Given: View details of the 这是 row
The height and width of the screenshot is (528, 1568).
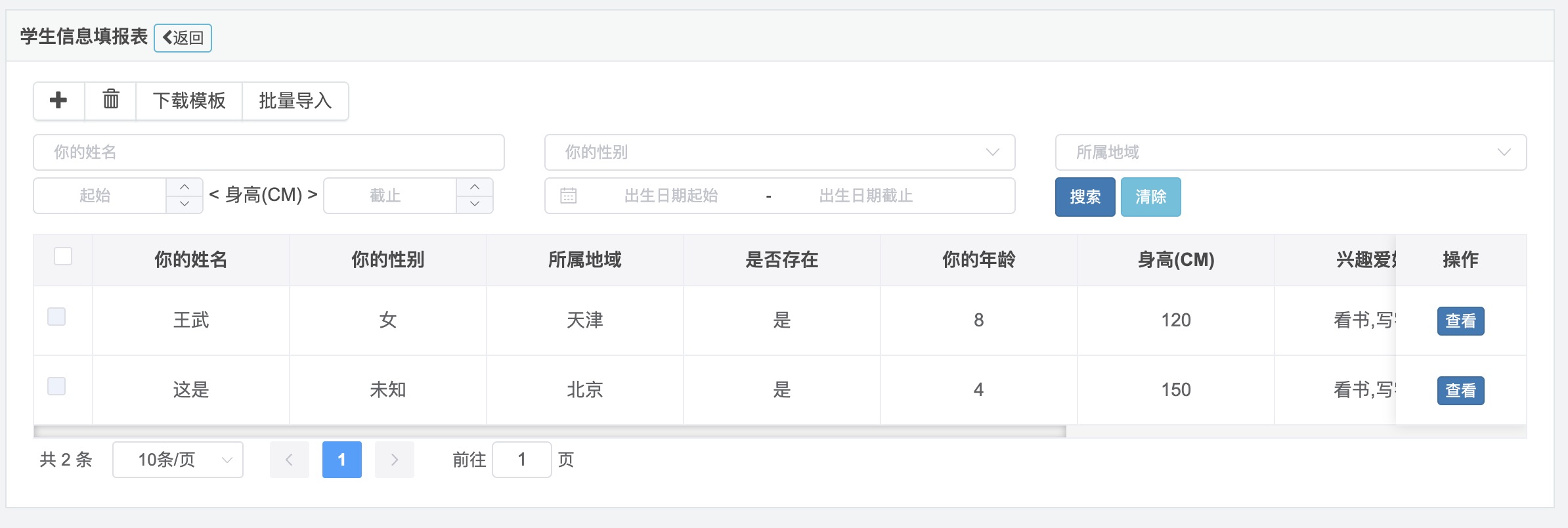Looking at the screenshot, I should (1460, 391).
